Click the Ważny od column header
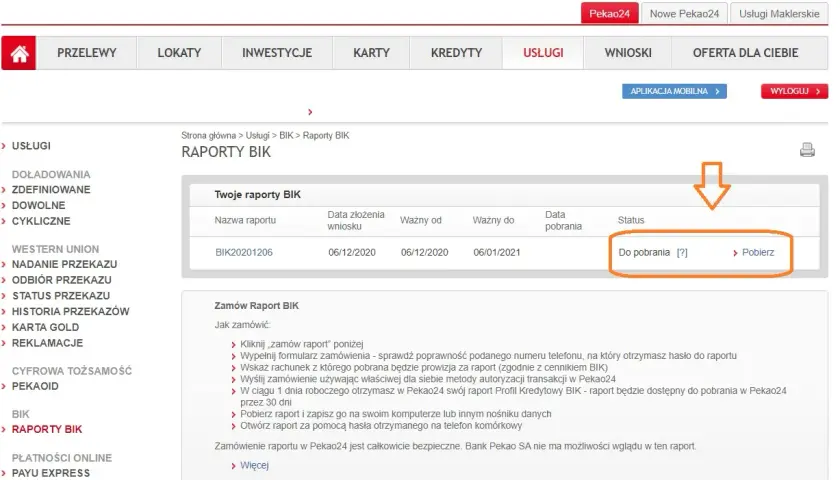This screenshot has height=480, width=840. (x=421, y=220)
